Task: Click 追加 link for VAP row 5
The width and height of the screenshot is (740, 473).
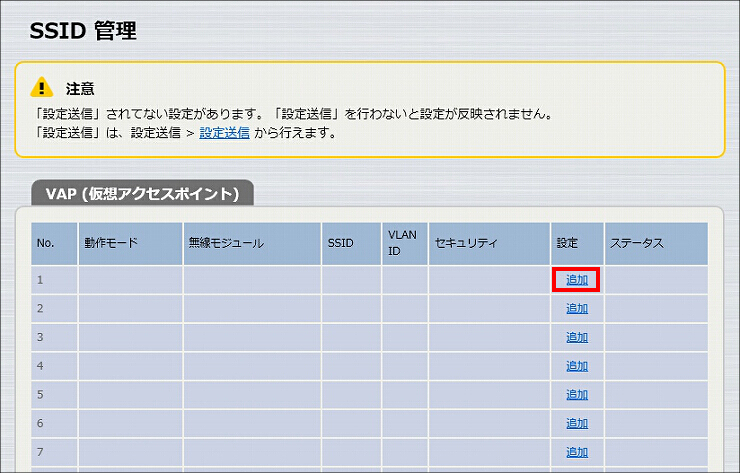Action: [x=577, y=395]
